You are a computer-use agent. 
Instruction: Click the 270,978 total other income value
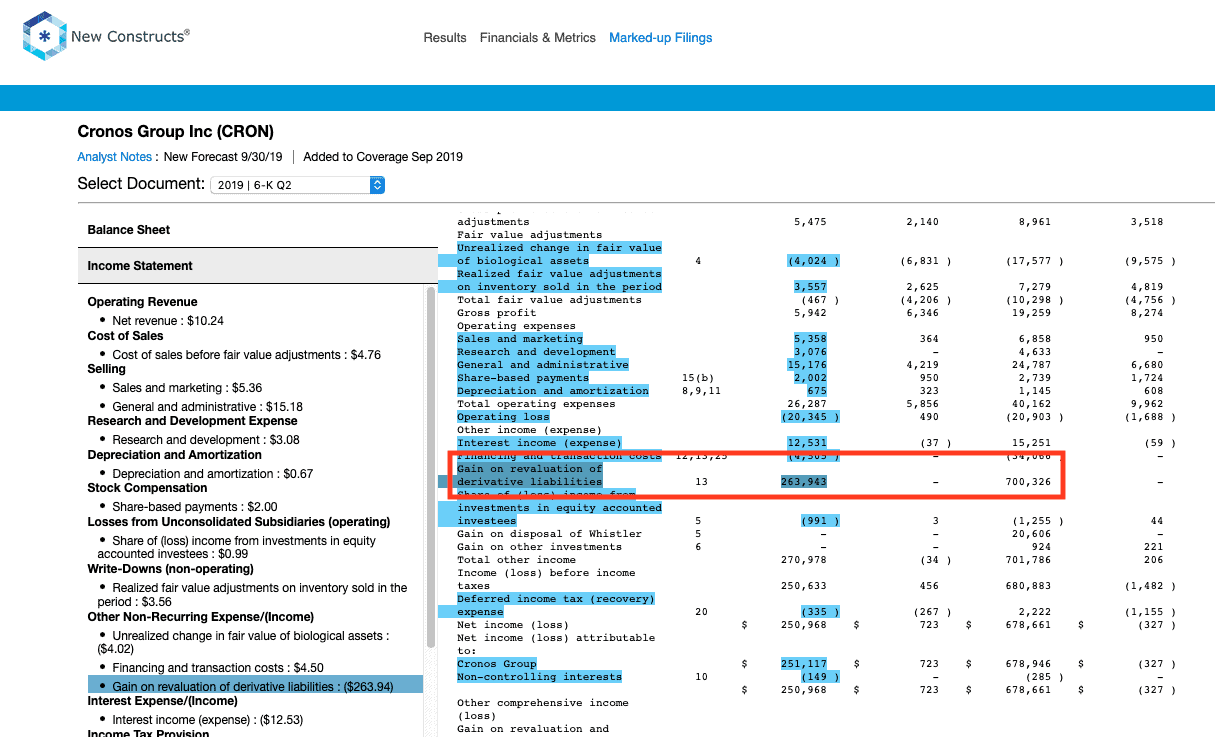(x=804, y=560)
